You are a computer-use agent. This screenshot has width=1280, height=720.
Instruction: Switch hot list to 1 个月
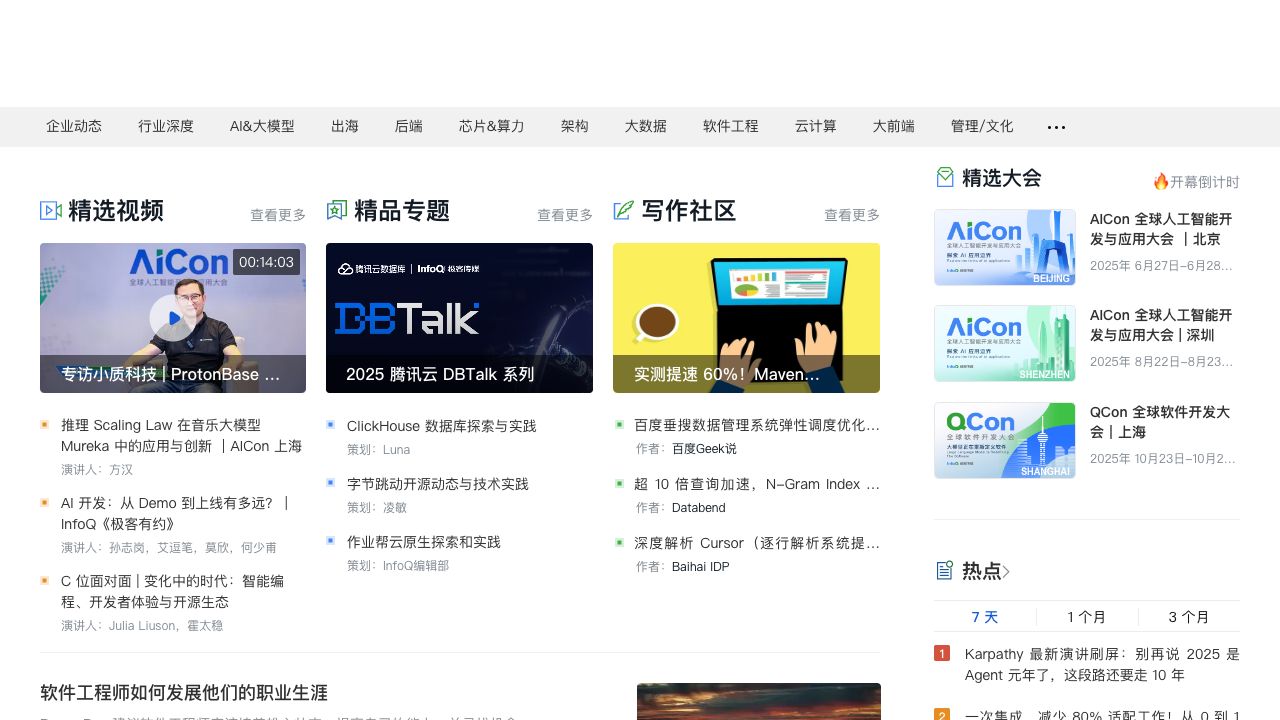coord(1087,617)
